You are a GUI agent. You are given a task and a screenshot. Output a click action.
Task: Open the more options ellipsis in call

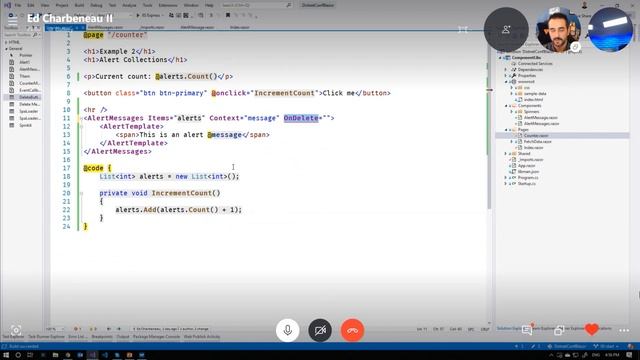pyautogui.click(x=624, y=330)
